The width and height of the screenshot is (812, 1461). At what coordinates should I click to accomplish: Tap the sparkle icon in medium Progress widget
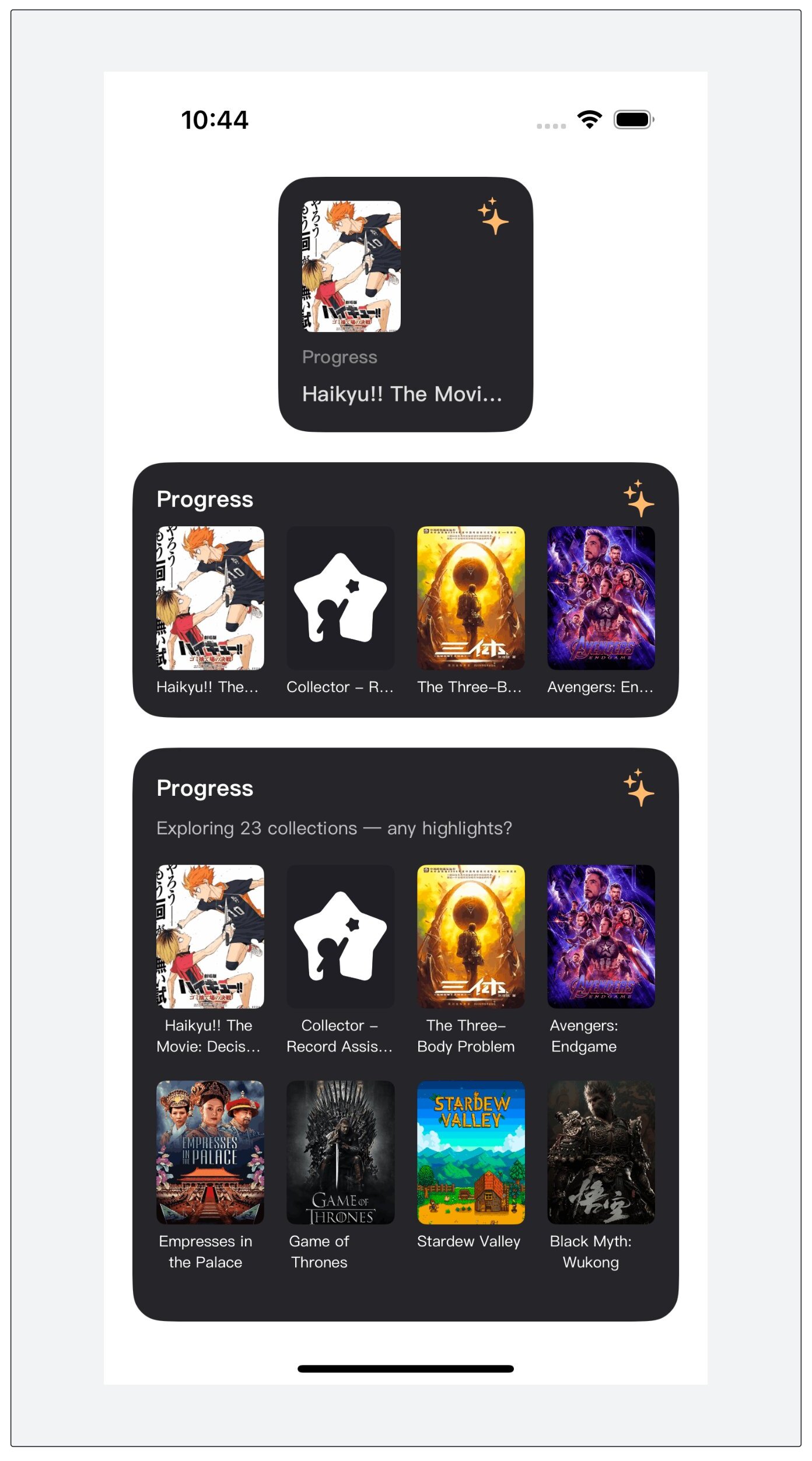pos(639,499)
